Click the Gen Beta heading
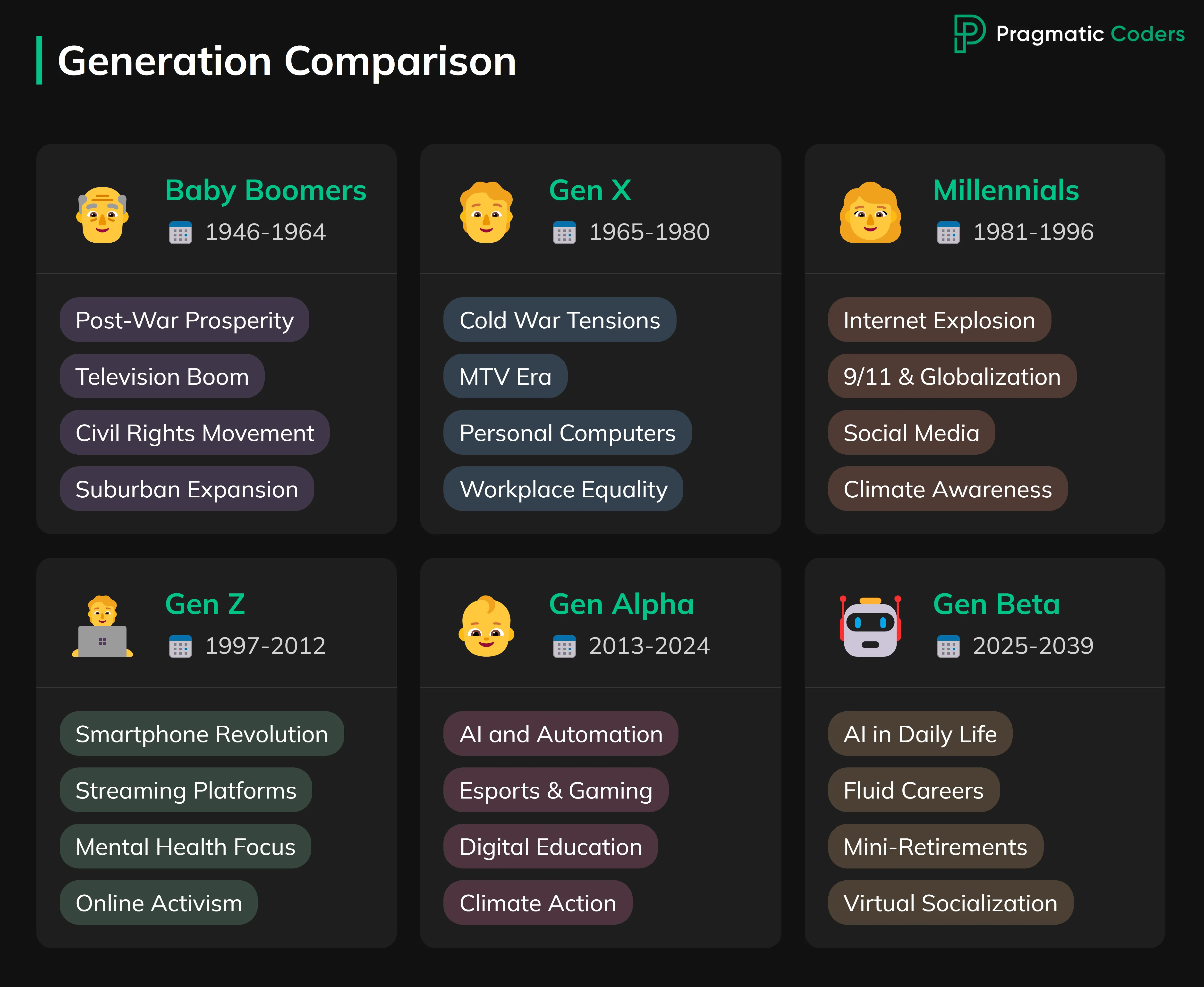 pos(997,604)
